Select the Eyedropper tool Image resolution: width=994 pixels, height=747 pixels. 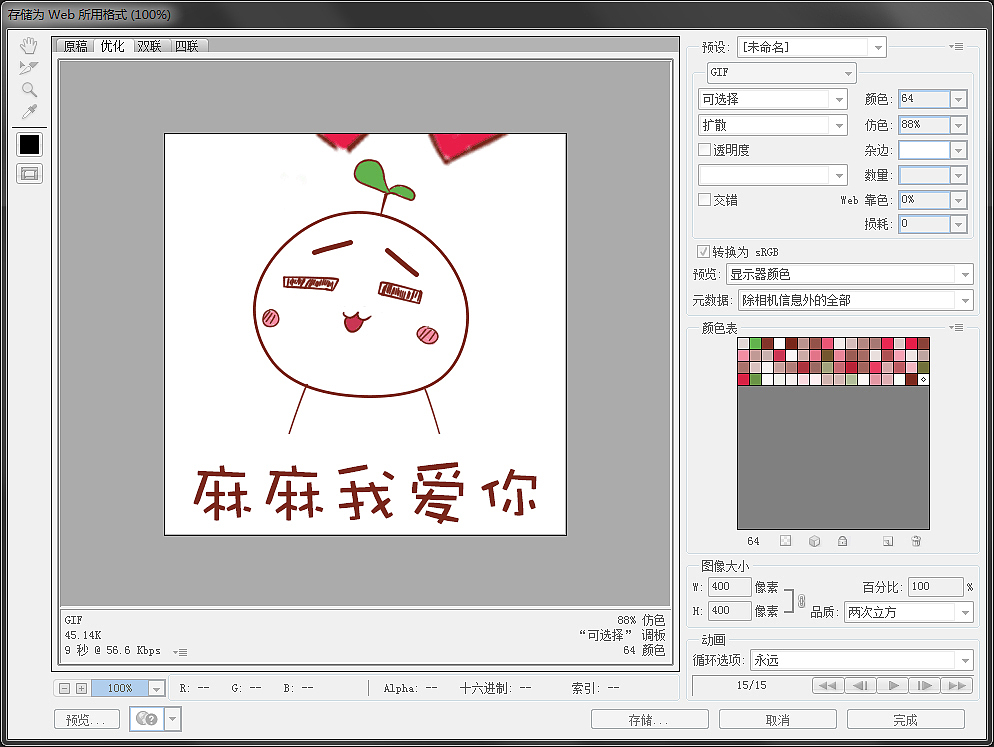(x=28, y=113)
